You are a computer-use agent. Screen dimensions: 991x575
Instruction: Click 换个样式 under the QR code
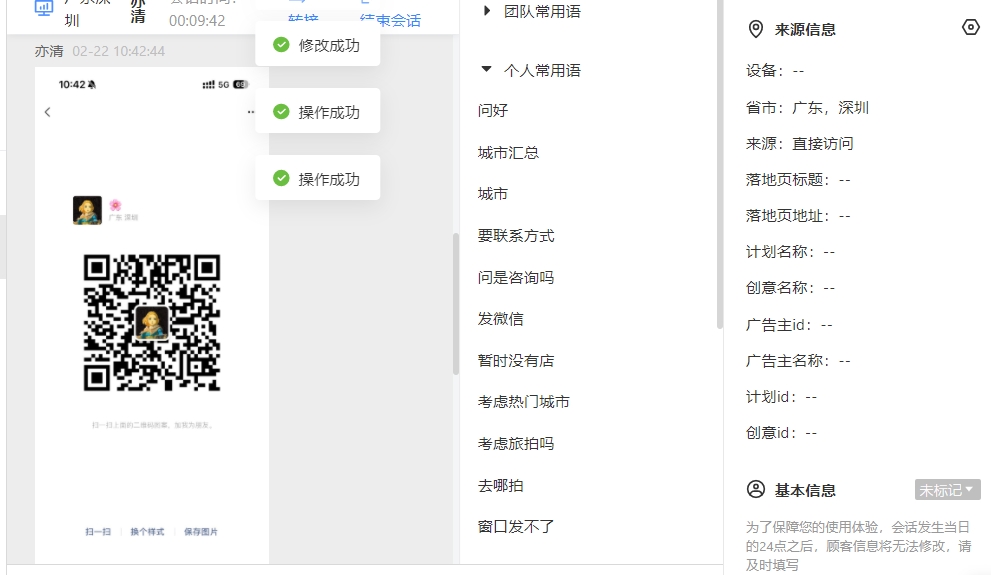tap(147, 532)
